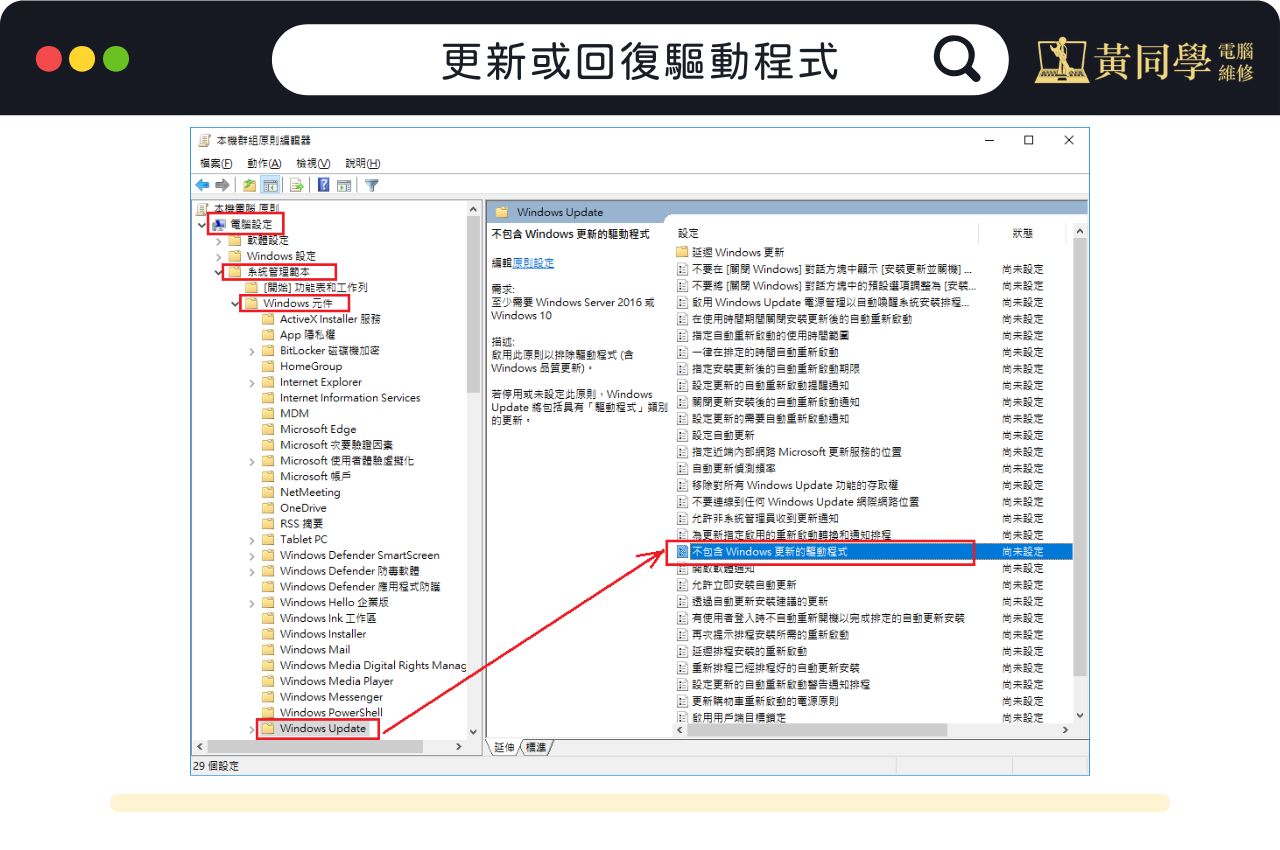Screen dimensions: 1280x850
Task: Open the 說明(H) menu
Action: click(x=363, y=163)
